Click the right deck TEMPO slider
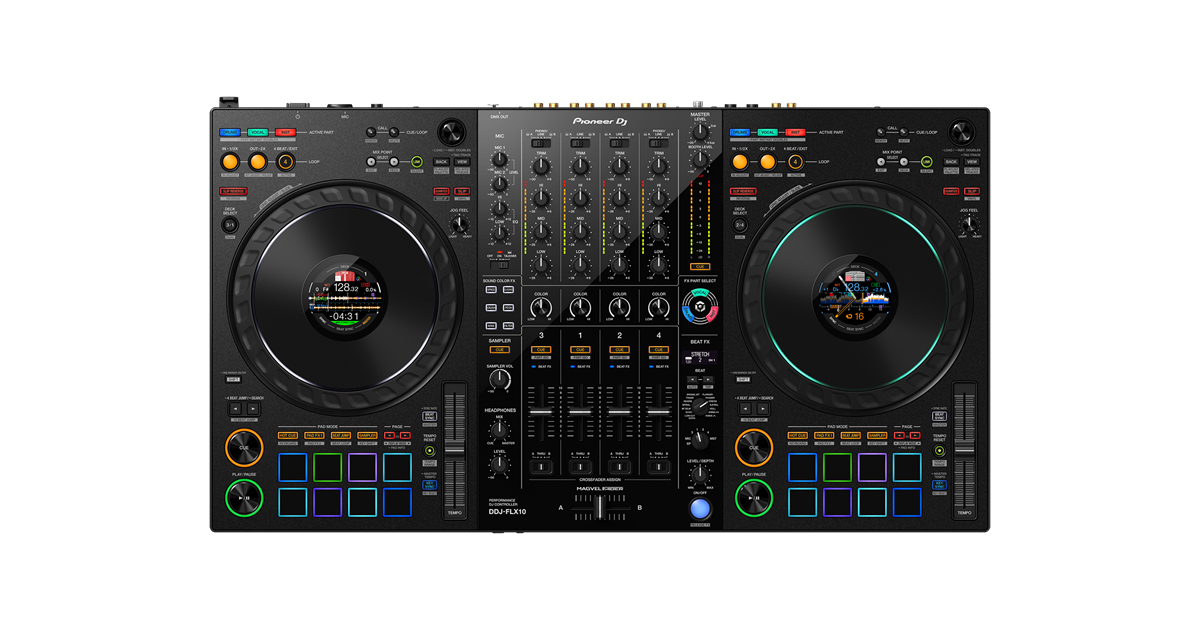 [x=965, y=450]
